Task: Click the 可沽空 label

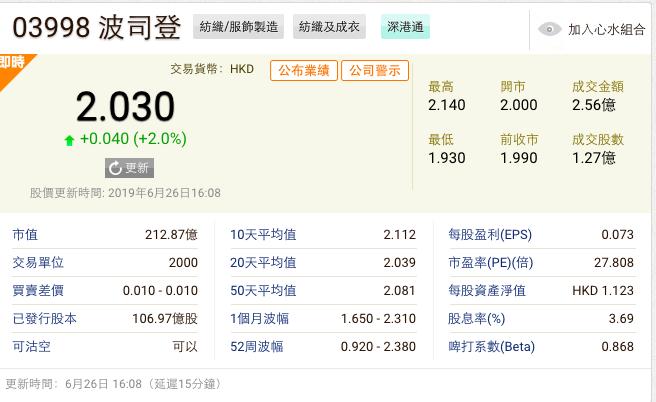Action: pyautogui.click(x=31, y=347)
